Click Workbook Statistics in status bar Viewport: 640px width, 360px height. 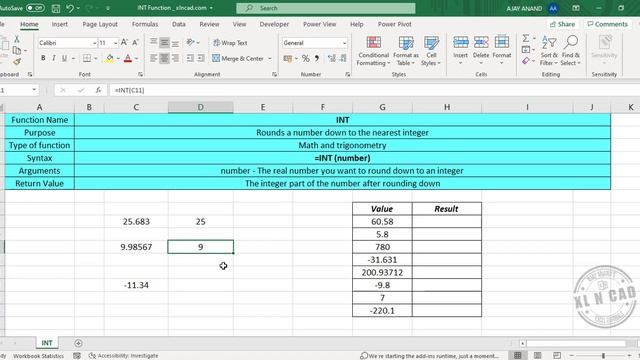click(38, 356)
